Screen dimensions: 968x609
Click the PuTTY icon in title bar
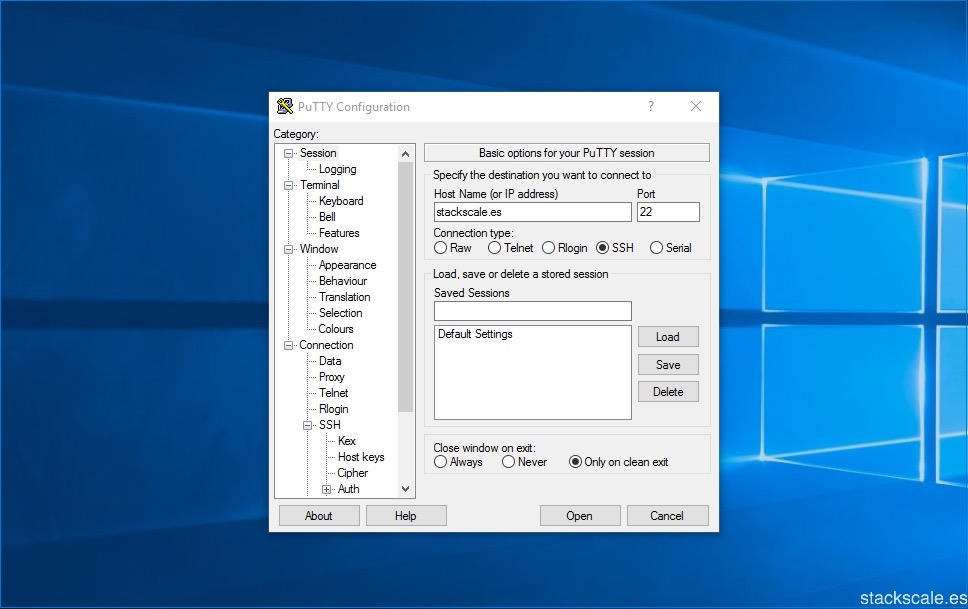coord(285,107)
